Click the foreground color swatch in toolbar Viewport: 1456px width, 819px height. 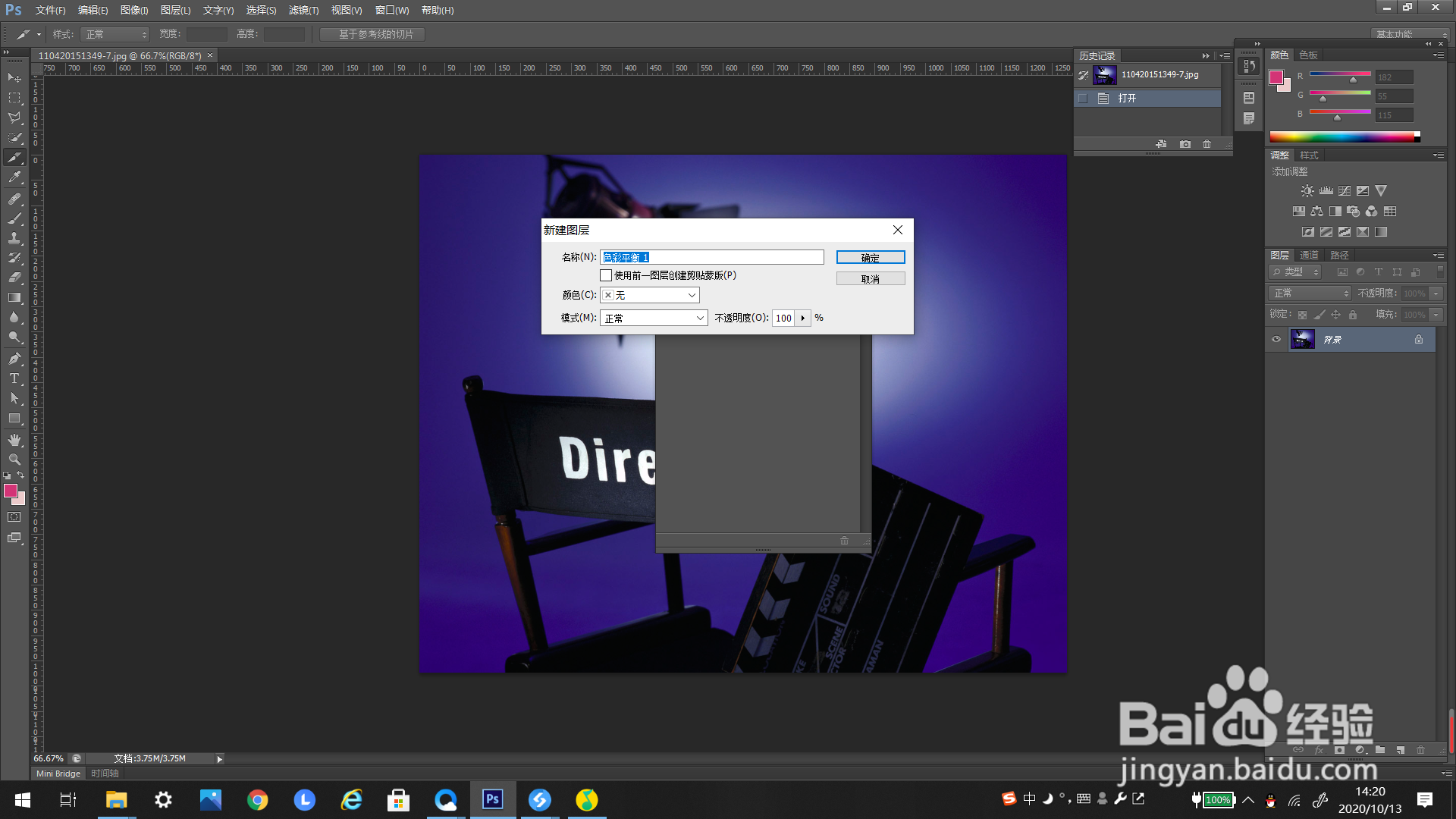[11, 491]
